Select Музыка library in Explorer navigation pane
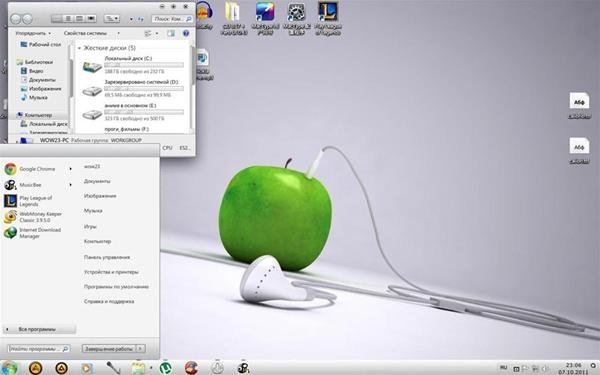Screen dimensions: 600x375 click(x=34, y=98)
